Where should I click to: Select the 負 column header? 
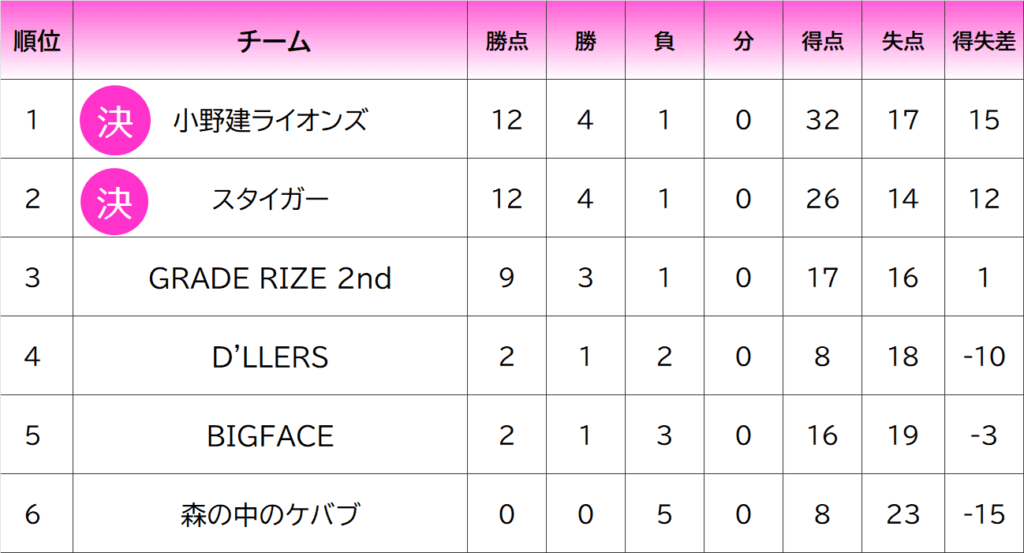pyautogui.click(x=664, y=42)
